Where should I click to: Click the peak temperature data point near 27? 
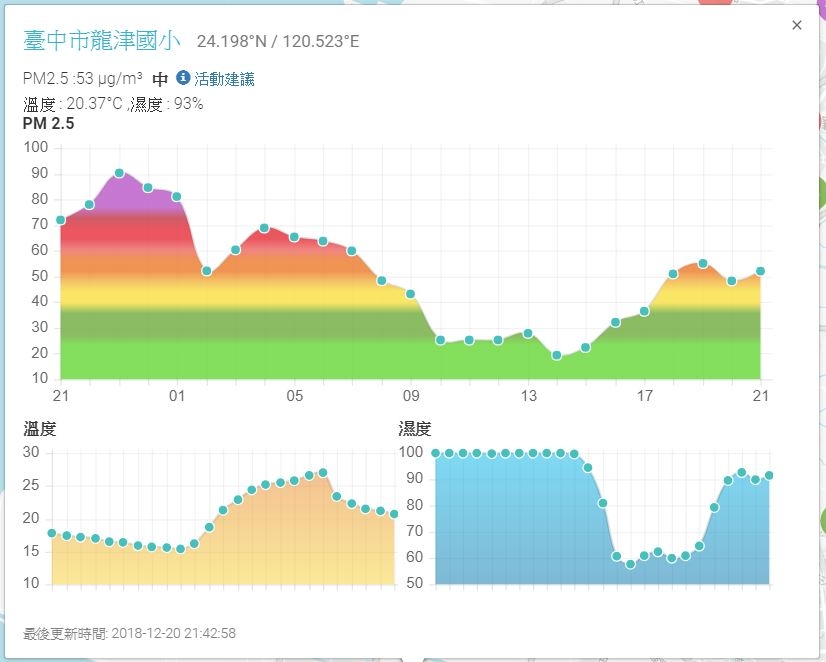pyautogui.click(x=323, y=472)
